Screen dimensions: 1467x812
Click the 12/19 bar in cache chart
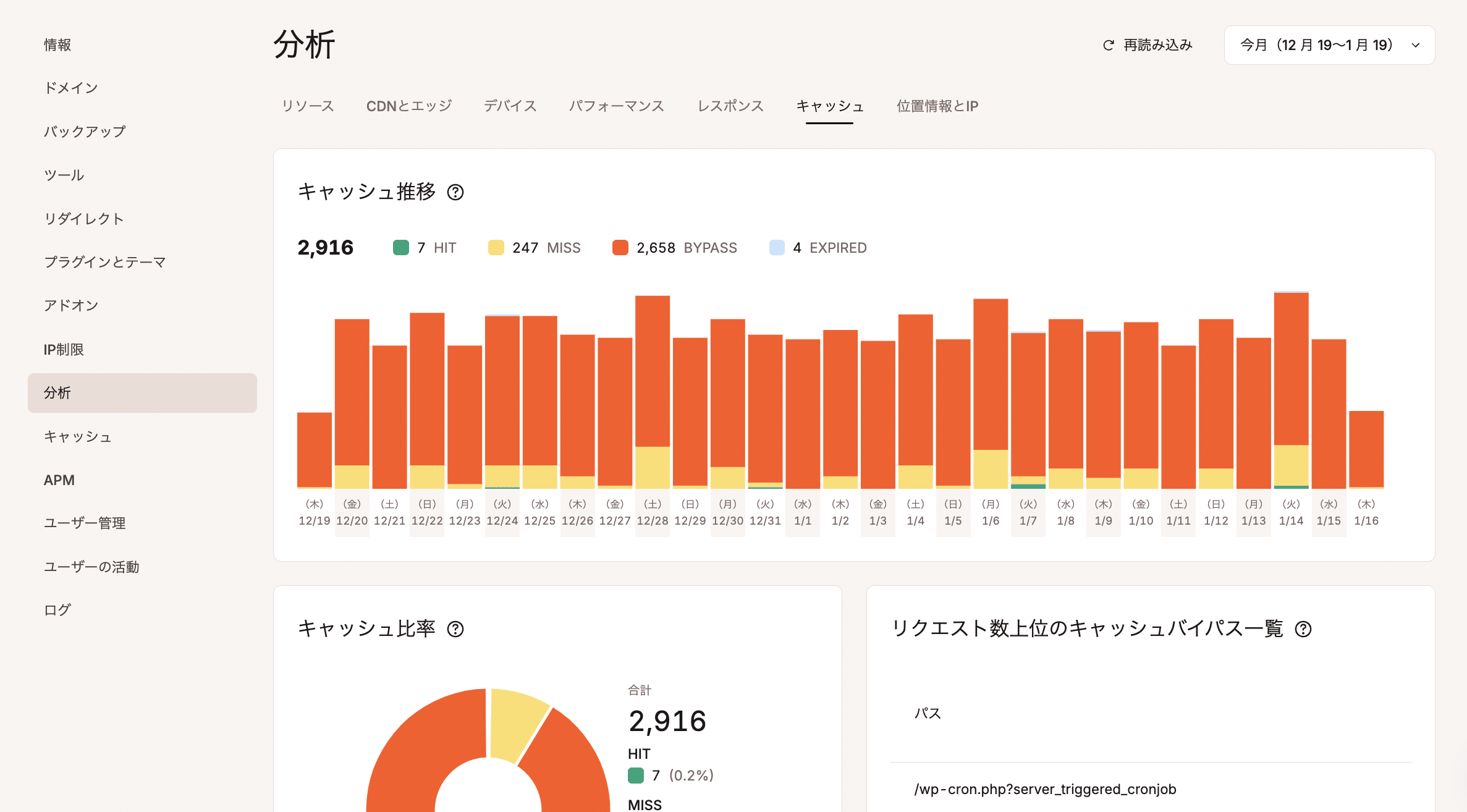(x=315, y=450)
